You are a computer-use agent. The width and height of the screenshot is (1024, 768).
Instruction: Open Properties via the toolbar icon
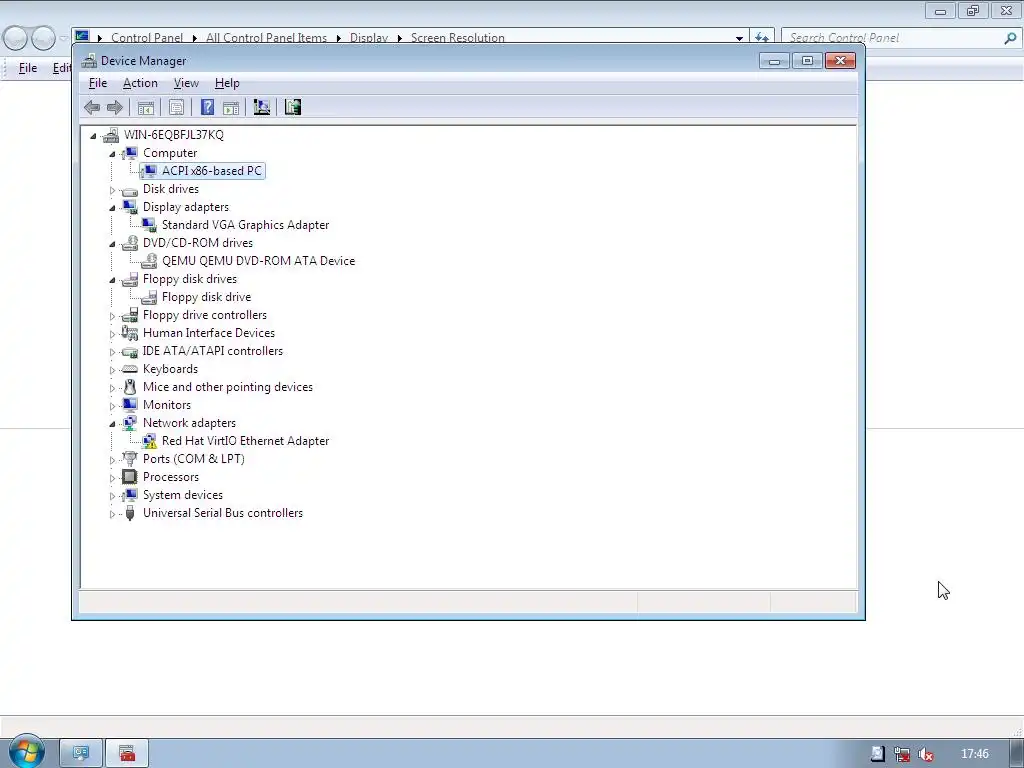pyautogui.click(x=176, y=108)
